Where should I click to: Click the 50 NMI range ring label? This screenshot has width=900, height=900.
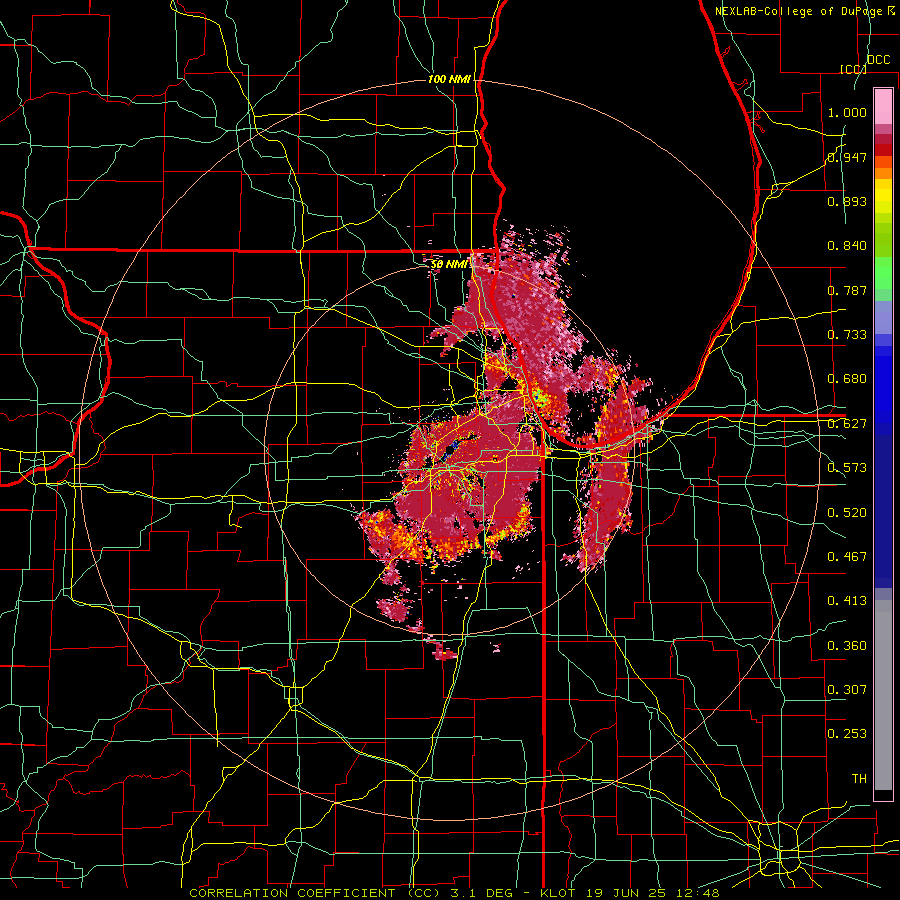click(449, 265)
